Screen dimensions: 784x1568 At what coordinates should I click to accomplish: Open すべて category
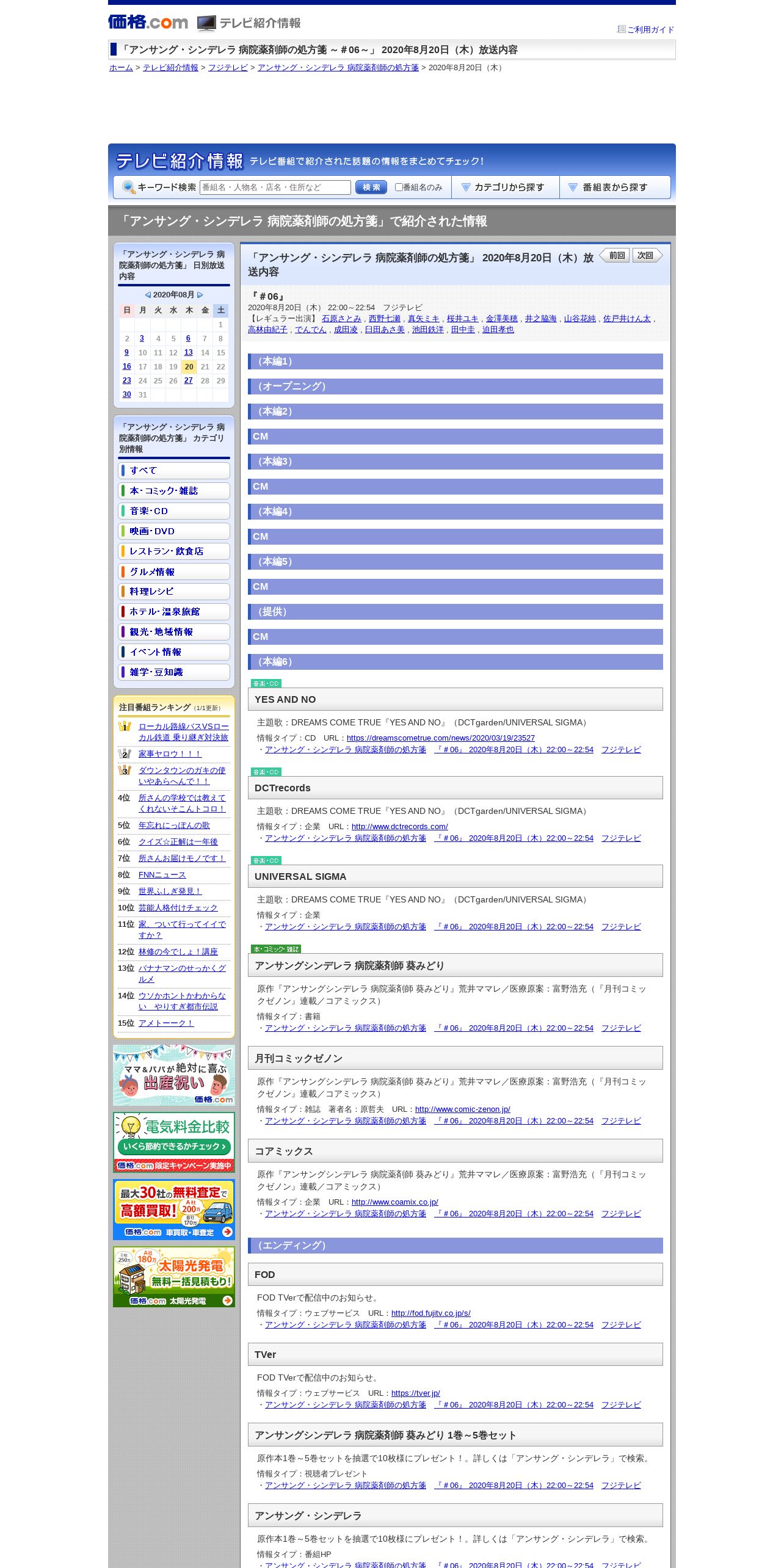tap(174, 470)
